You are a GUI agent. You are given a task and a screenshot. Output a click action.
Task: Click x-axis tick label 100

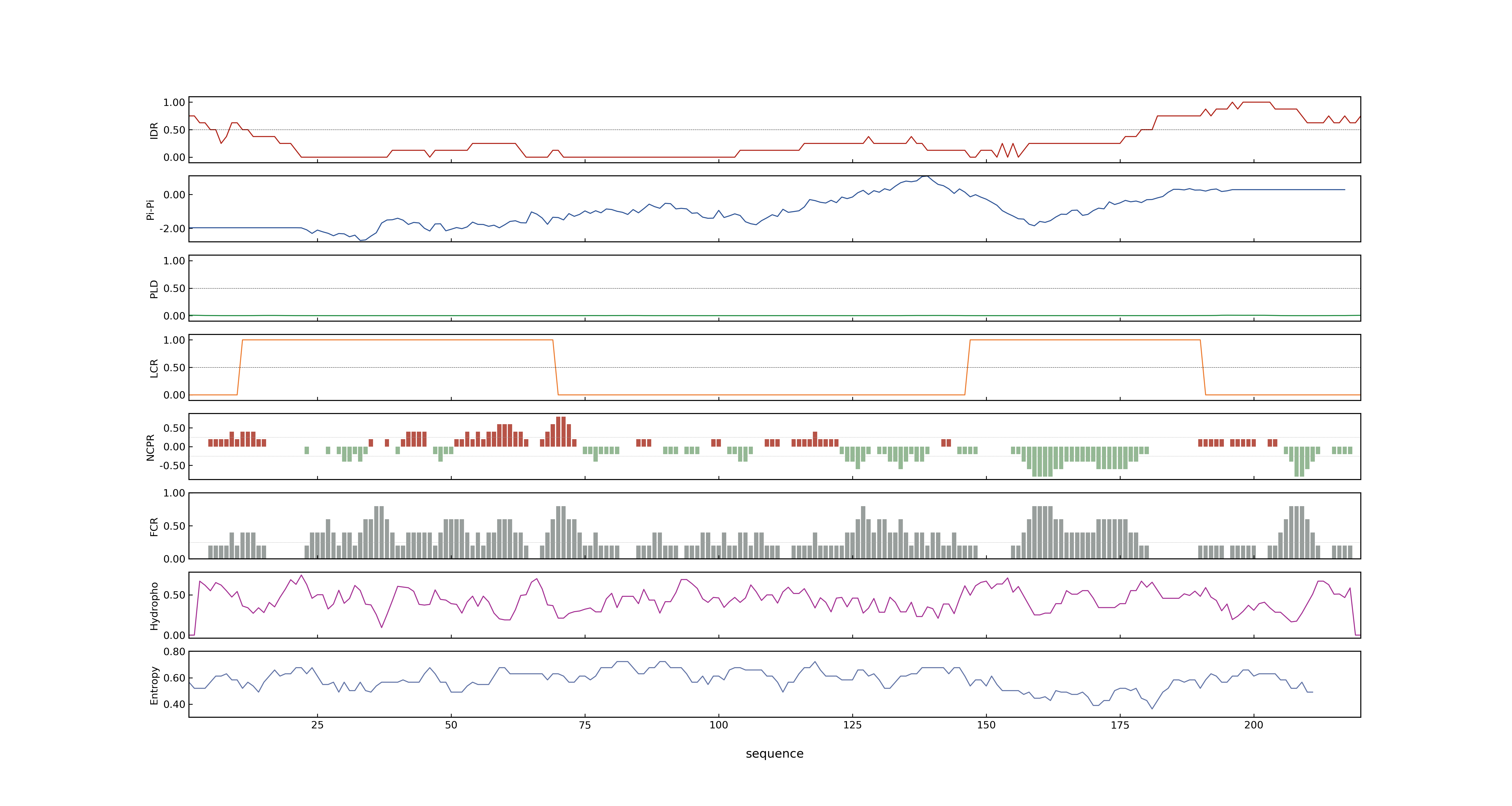pos(719,725)
